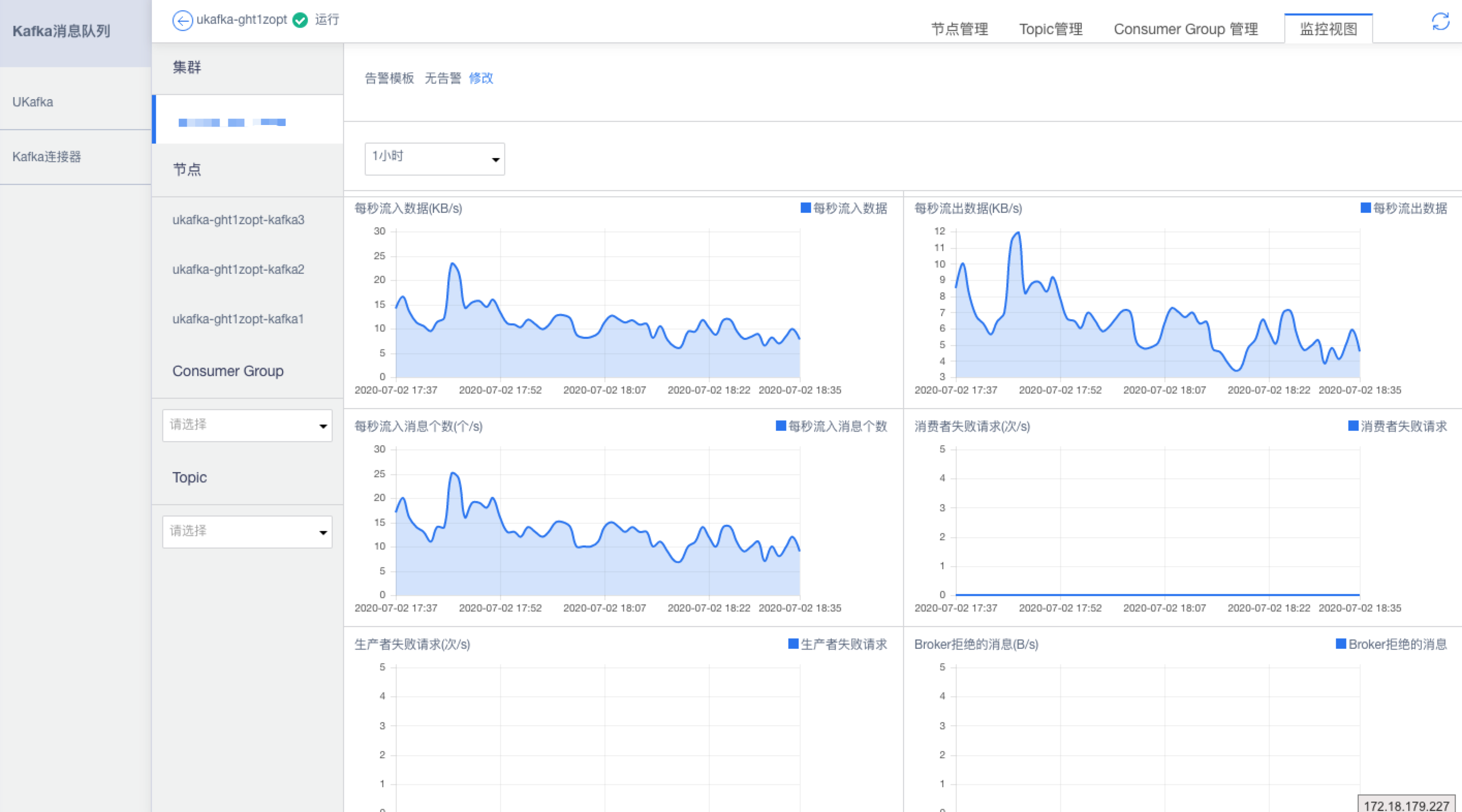Toggle the 消费者失败请求 chart legend

(x=1352, y=427)
